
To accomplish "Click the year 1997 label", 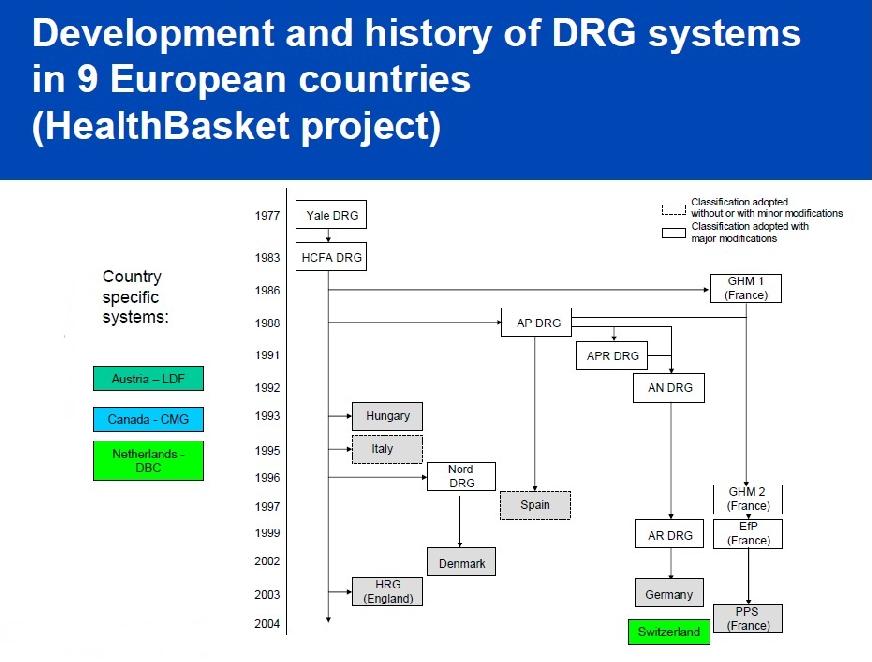I will tap(267, 506).
